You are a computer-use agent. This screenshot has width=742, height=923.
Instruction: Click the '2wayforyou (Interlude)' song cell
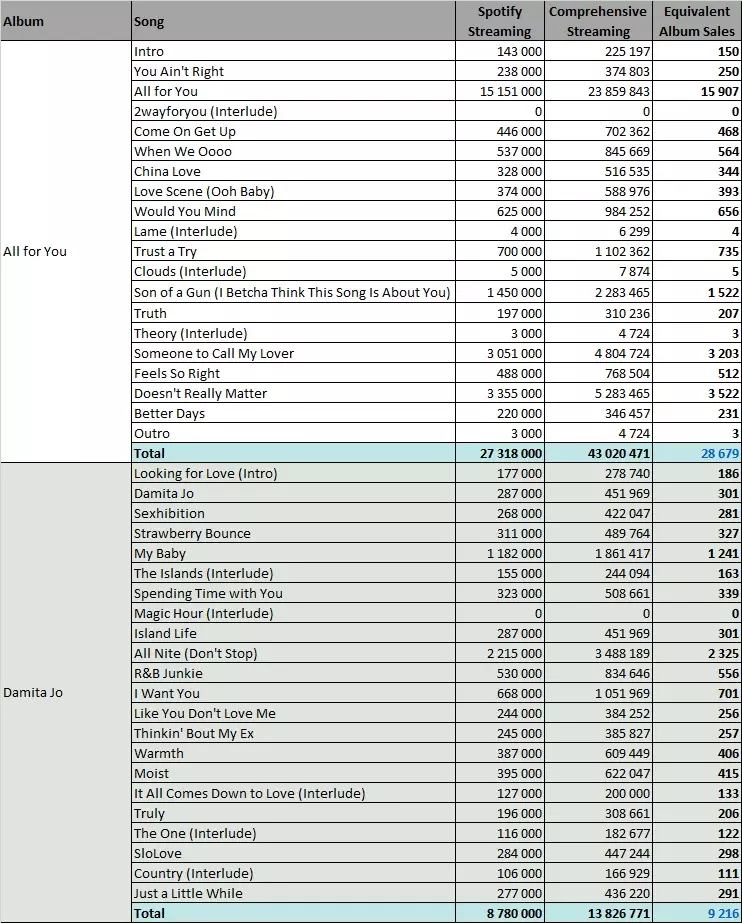(x=293, y=111)
